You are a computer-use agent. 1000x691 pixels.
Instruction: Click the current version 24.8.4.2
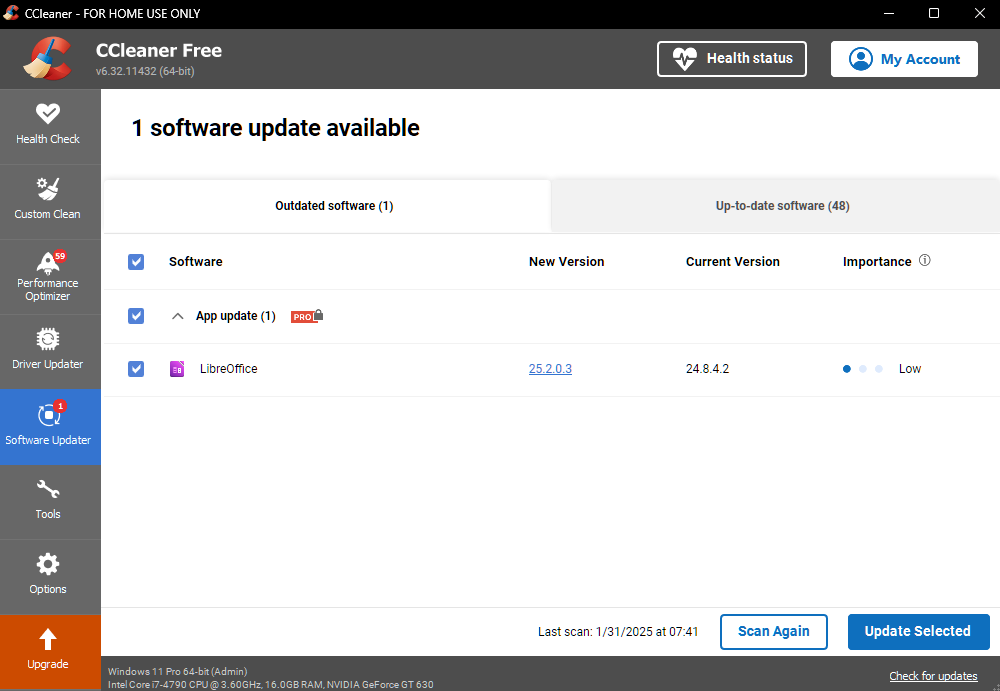point(707,369)
